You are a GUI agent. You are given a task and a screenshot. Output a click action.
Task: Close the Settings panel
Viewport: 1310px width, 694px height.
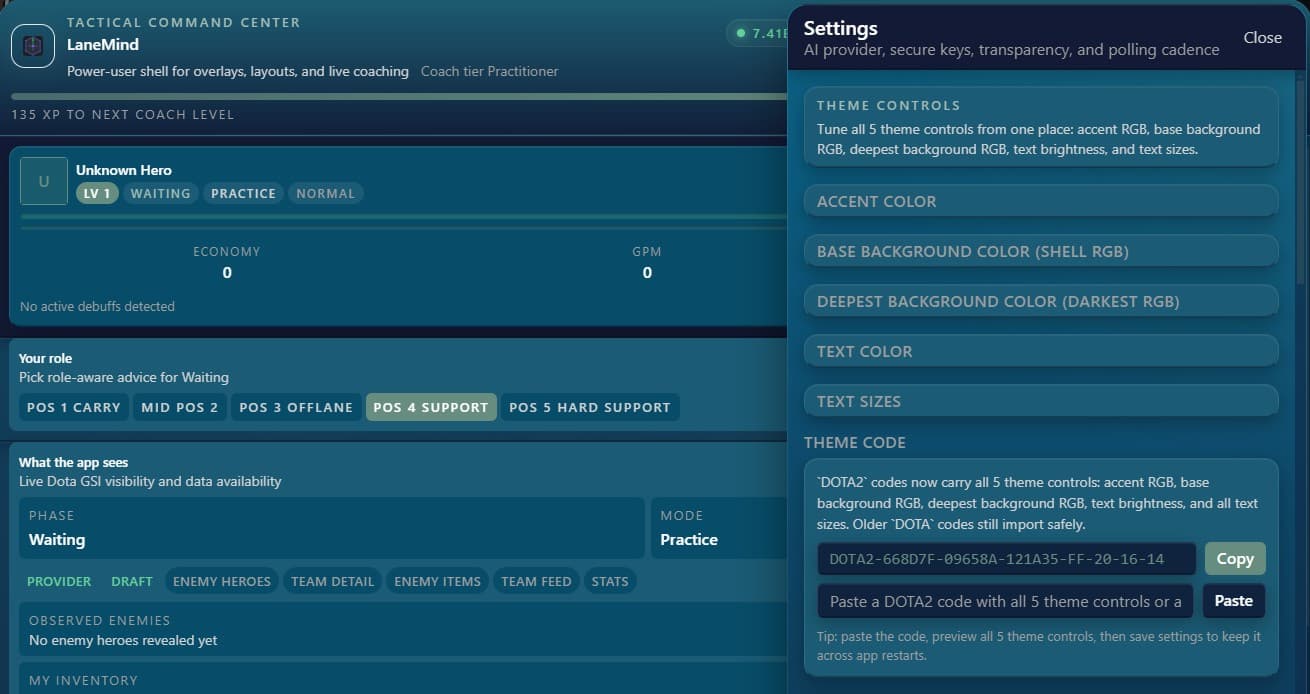click(1262, 37)
